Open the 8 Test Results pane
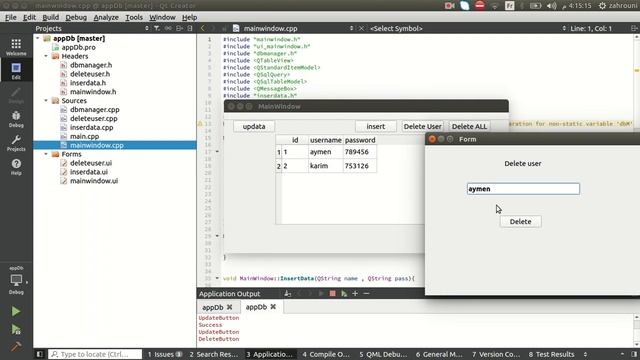The width and height of the screenshot is (640, 360). click(551, 354)
